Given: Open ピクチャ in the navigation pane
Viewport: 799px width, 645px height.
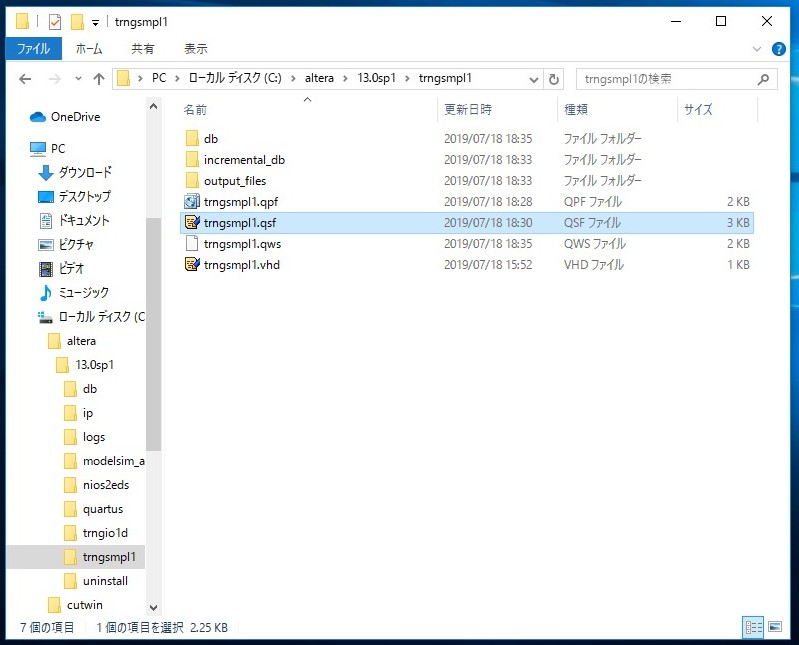Looking at the screenshot, I should pyautogui.click(x=66, y=245).
